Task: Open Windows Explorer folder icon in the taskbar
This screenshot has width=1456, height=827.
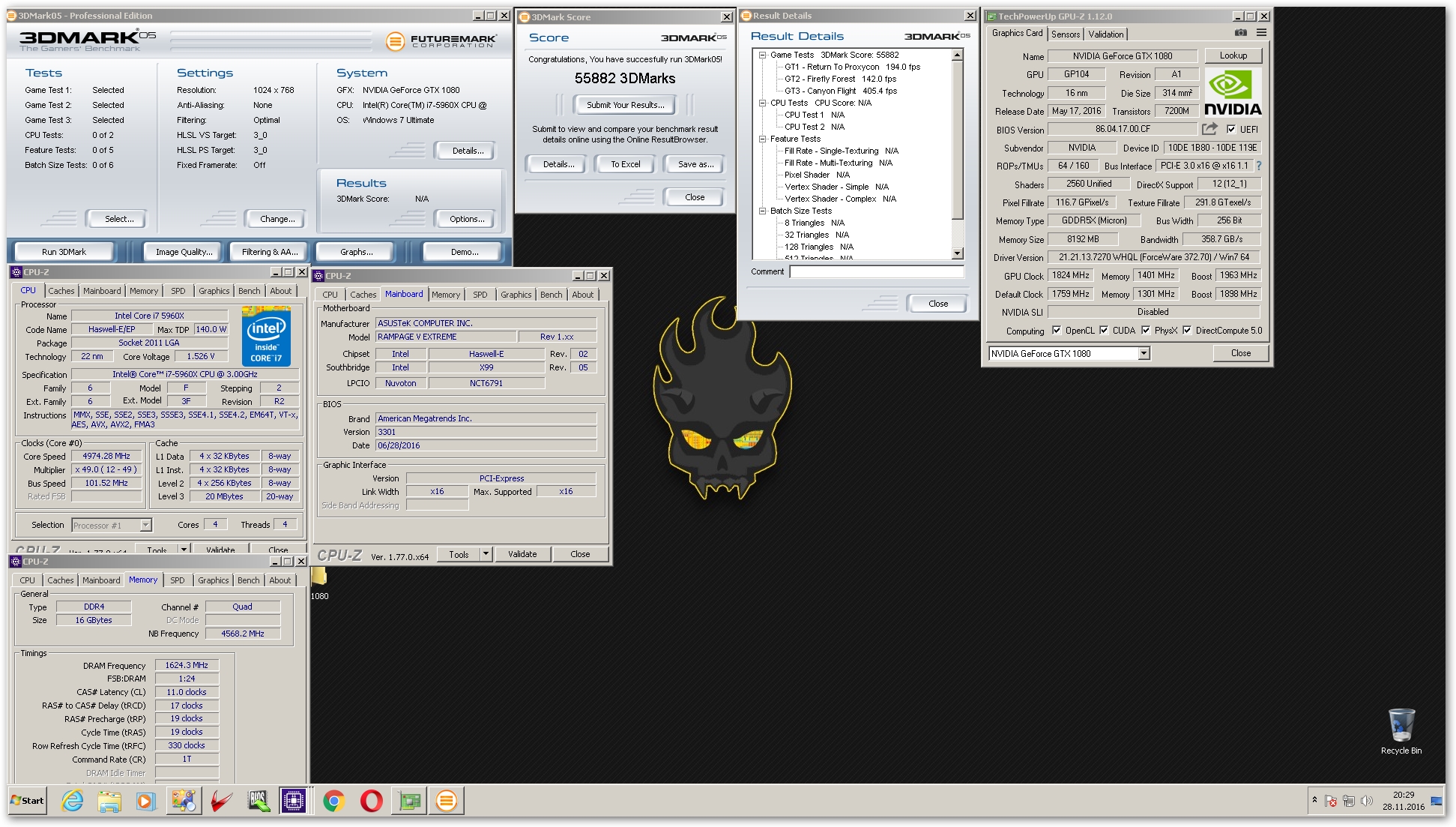Action: pos(109,801)
